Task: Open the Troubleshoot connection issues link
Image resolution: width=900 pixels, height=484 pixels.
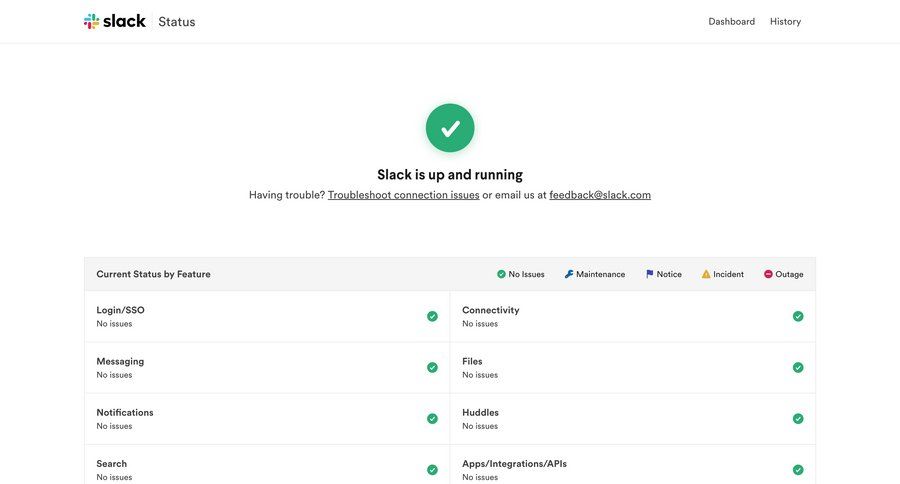Action: 404,195
